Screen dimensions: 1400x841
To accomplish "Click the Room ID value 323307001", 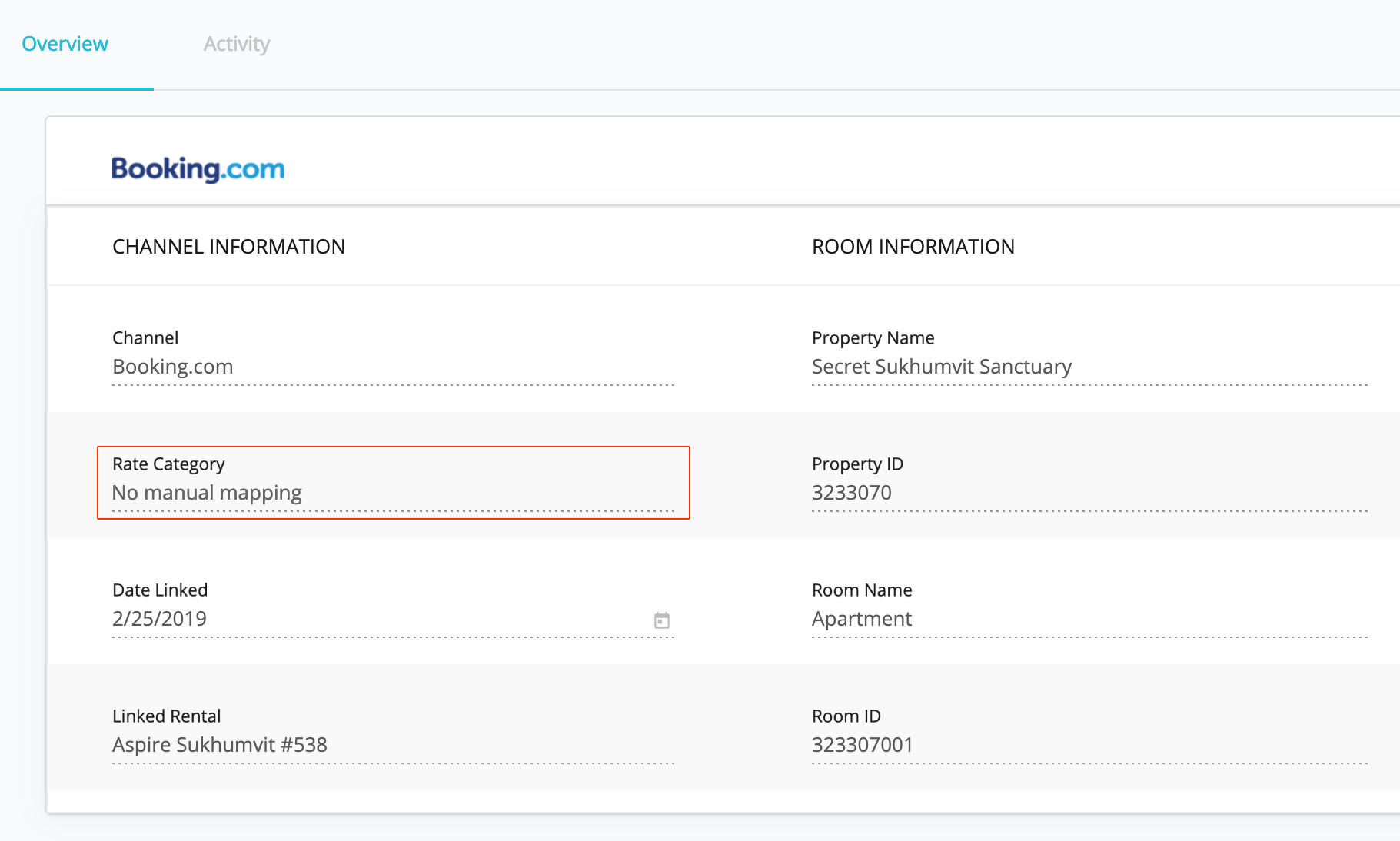I will point(863,745).
